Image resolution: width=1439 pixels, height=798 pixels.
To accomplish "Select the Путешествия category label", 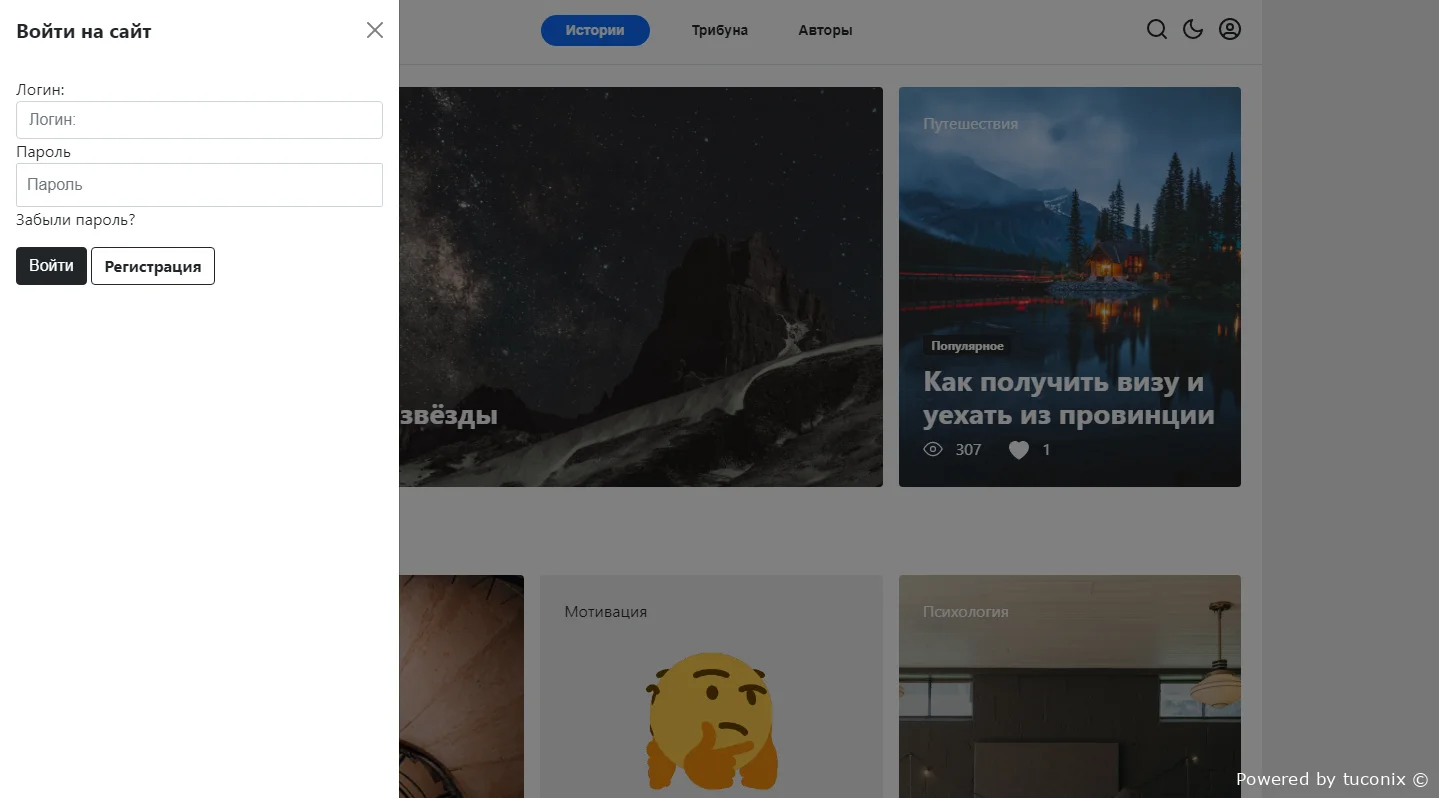I will 970,124.
